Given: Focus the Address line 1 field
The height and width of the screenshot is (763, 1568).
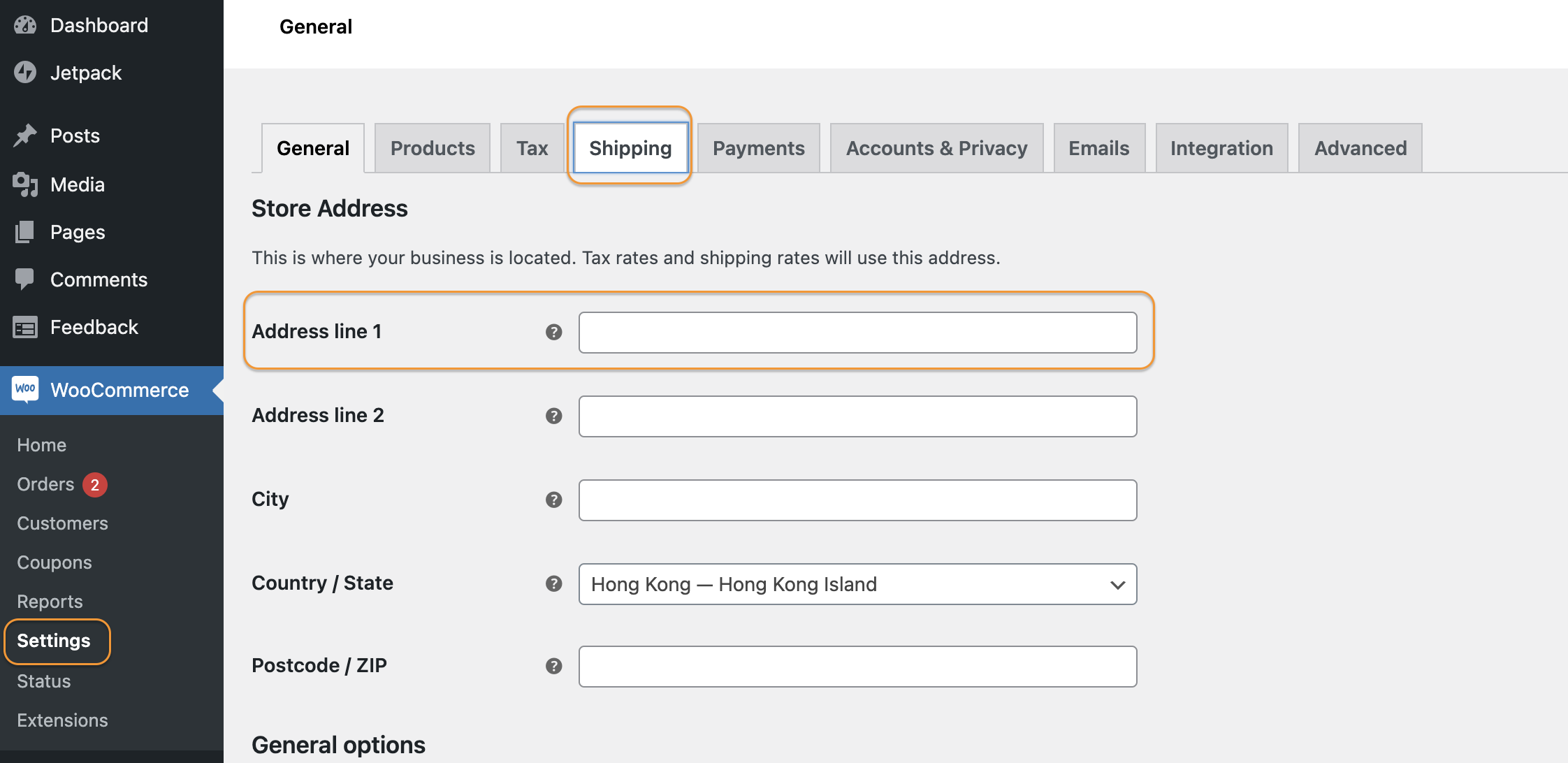Looking at the screenshot, I should 858,333.
